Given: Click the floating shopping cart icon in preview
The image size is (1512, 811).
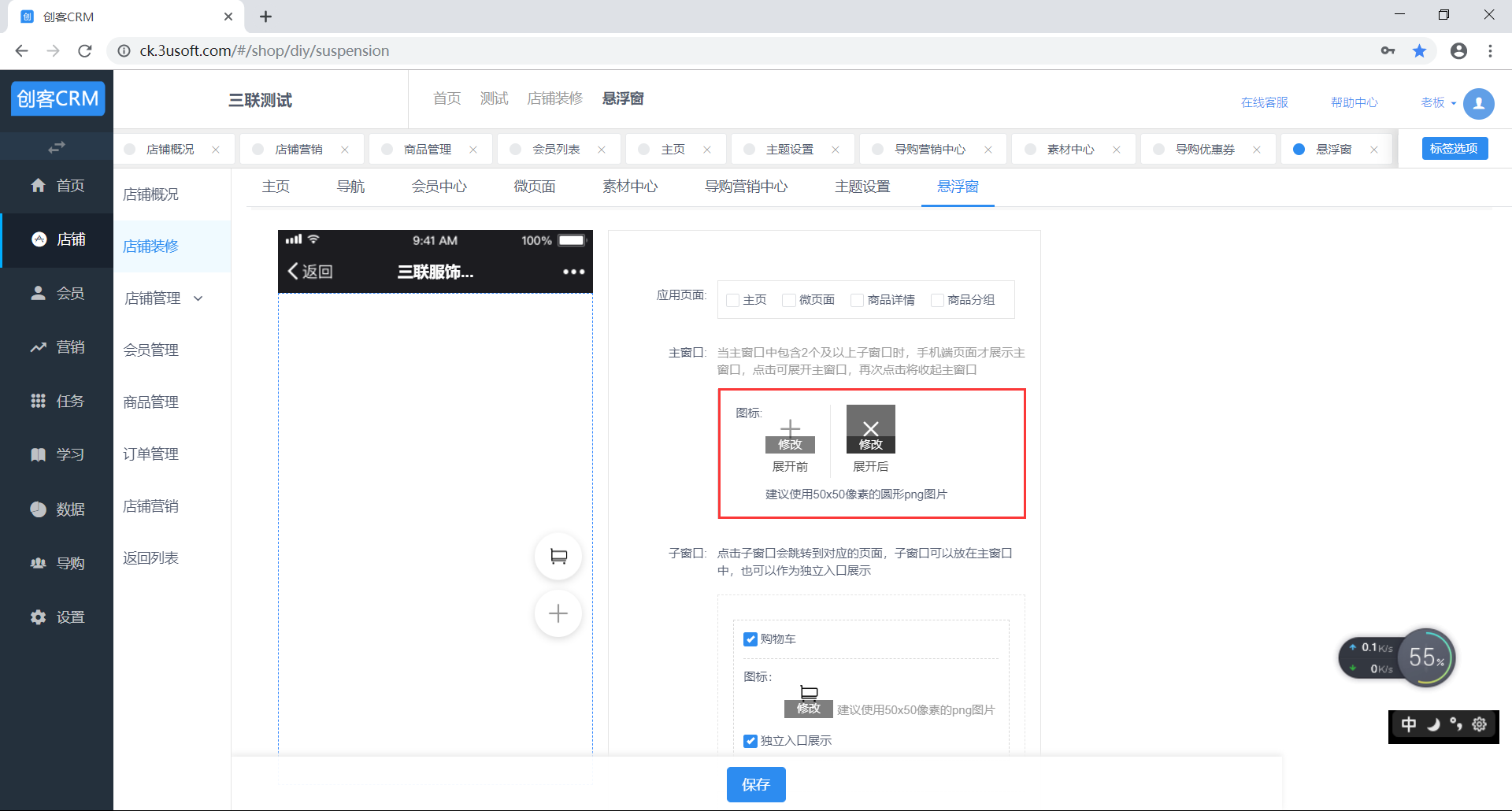Looking at the screenshot, I should (x=558, y=557).
